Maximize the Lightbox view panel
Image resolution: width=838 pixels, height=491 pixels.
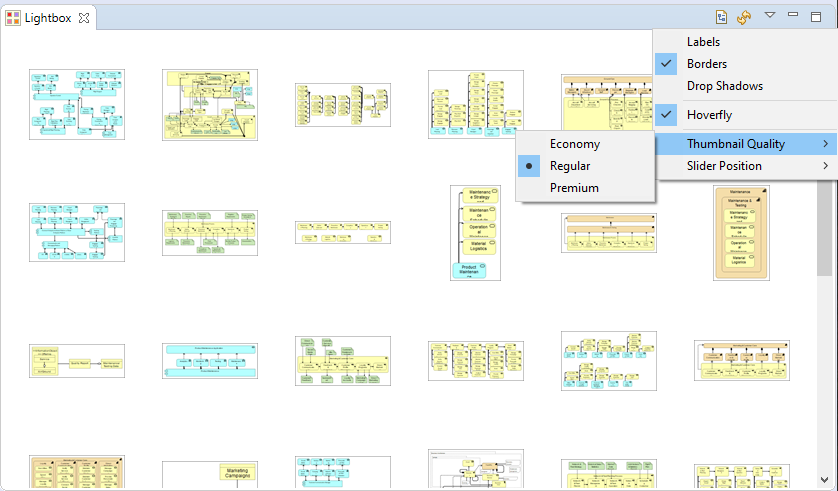point(816,17)
